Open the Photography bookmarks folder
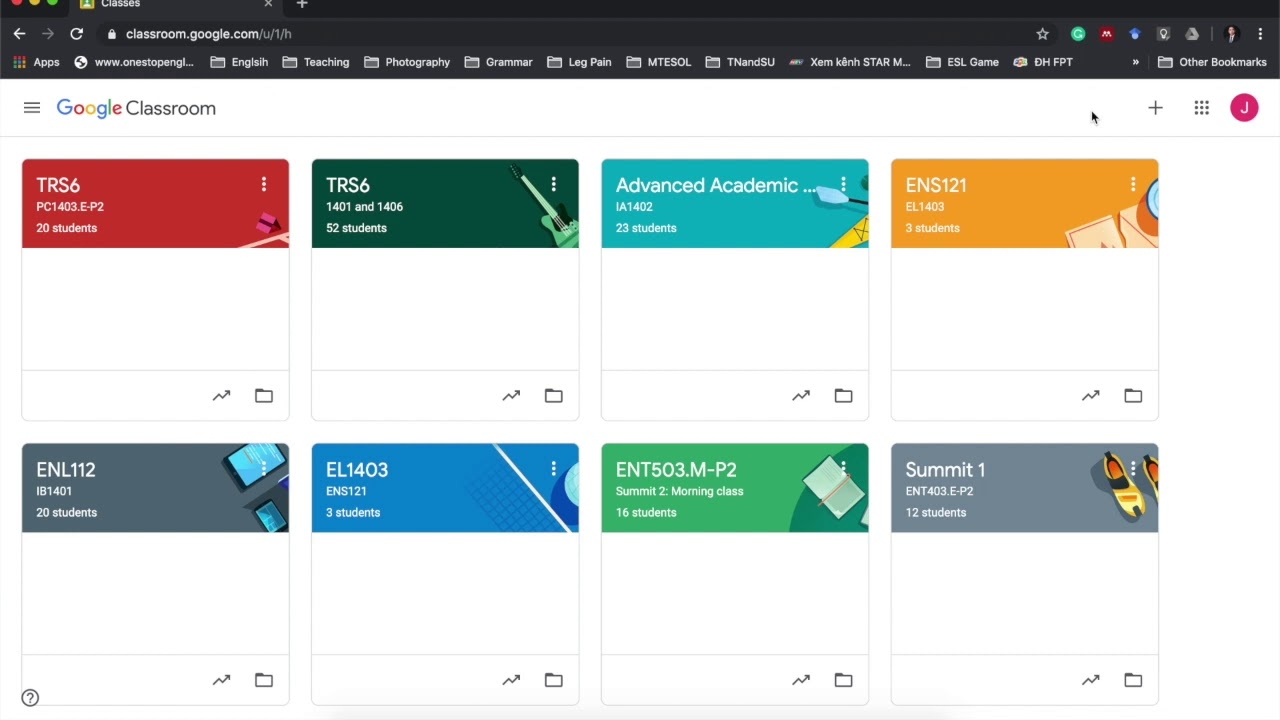The image size is (1280, 720). point(407,62)
